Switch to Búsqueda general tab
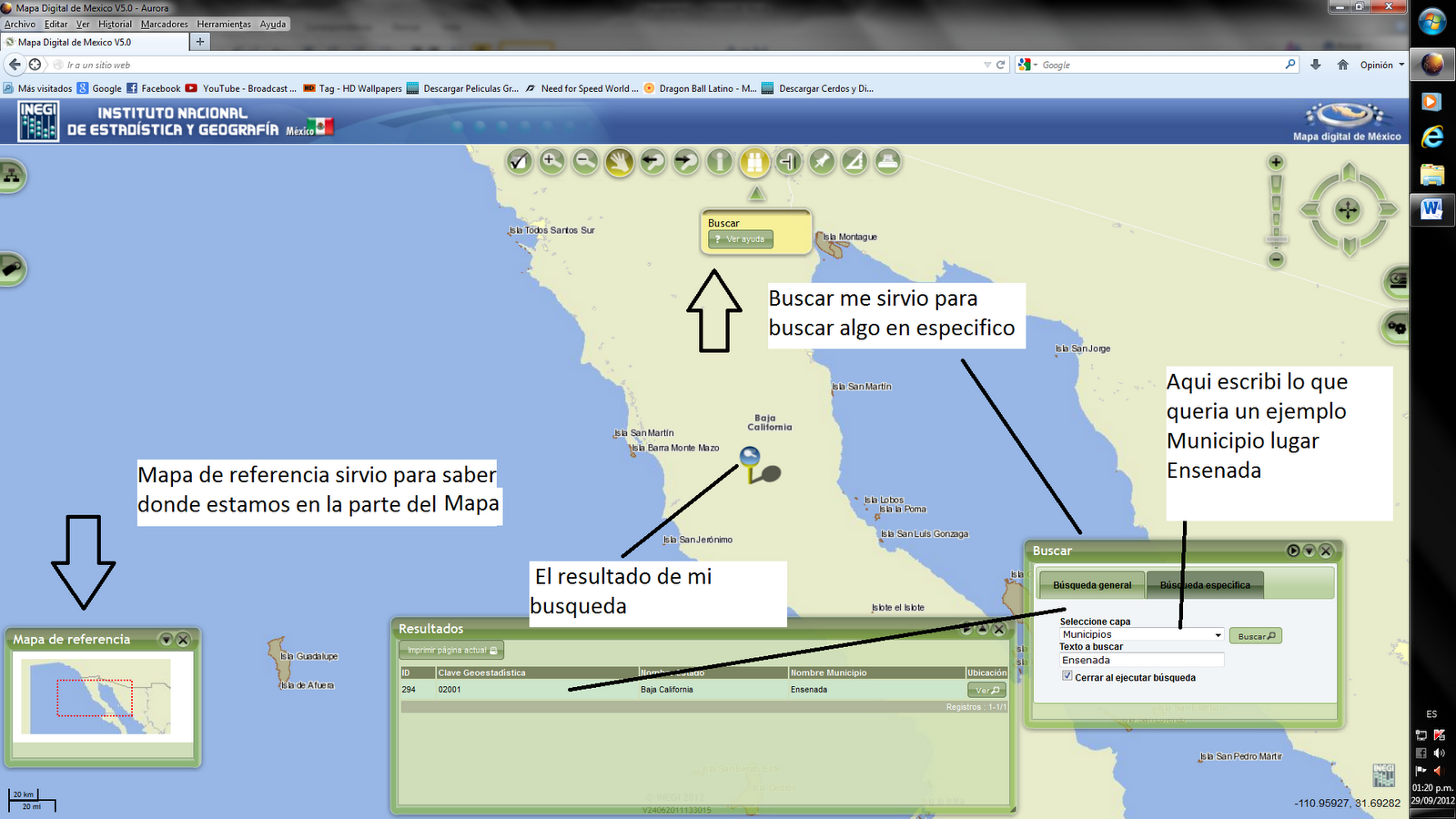Screen dimensions: 1456x819 1092,585
